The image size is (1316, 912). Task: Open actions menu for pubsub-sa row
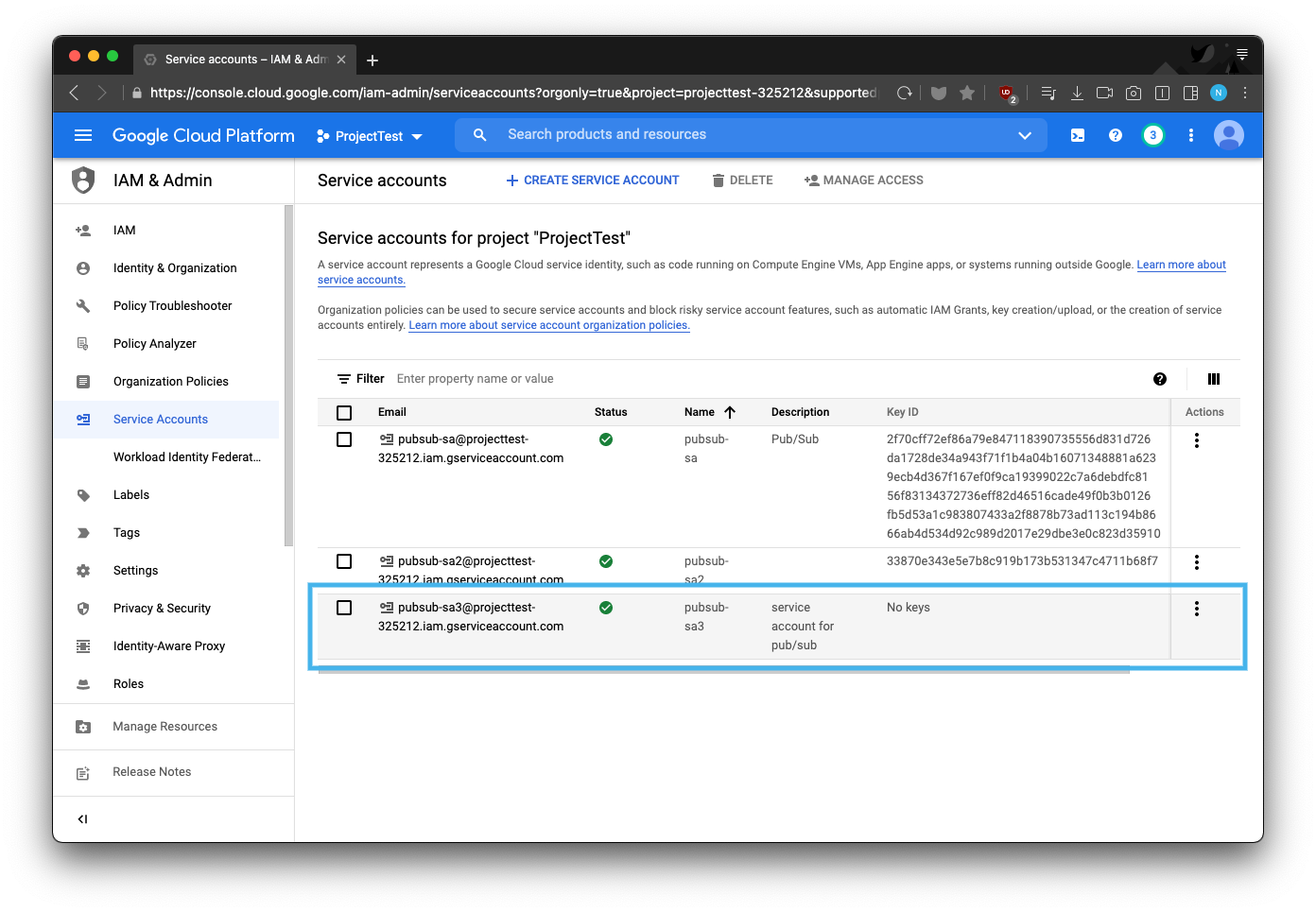[1197, 440]
